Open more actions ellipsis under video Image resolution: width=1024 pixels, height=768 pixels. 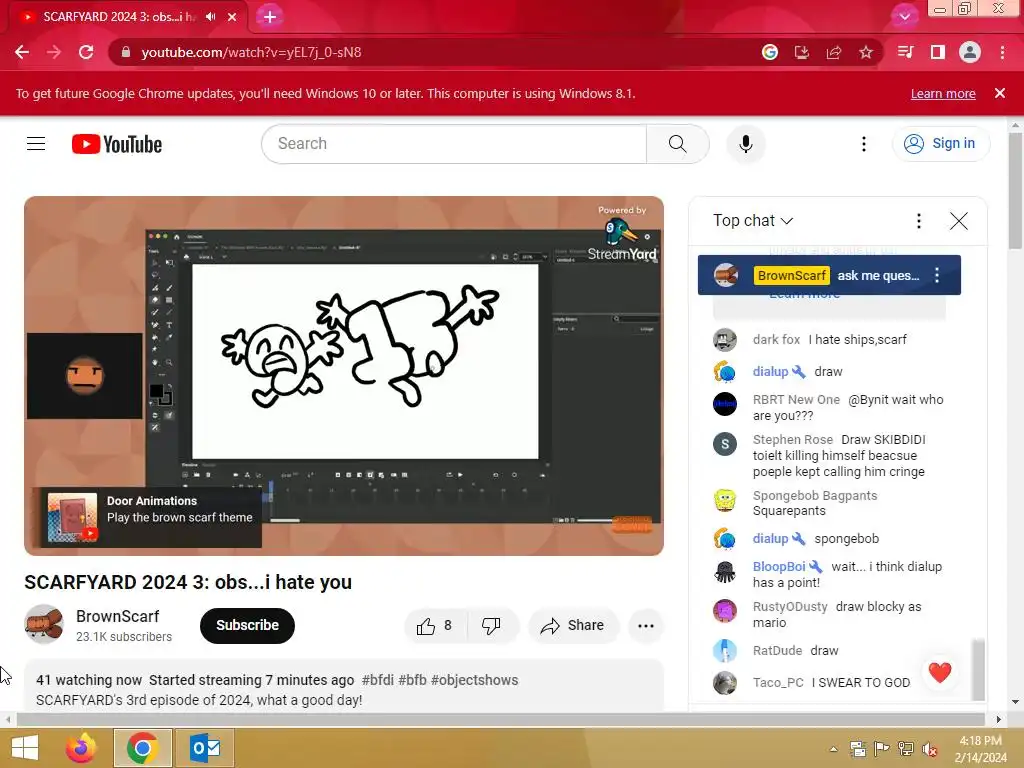point(646,626)
